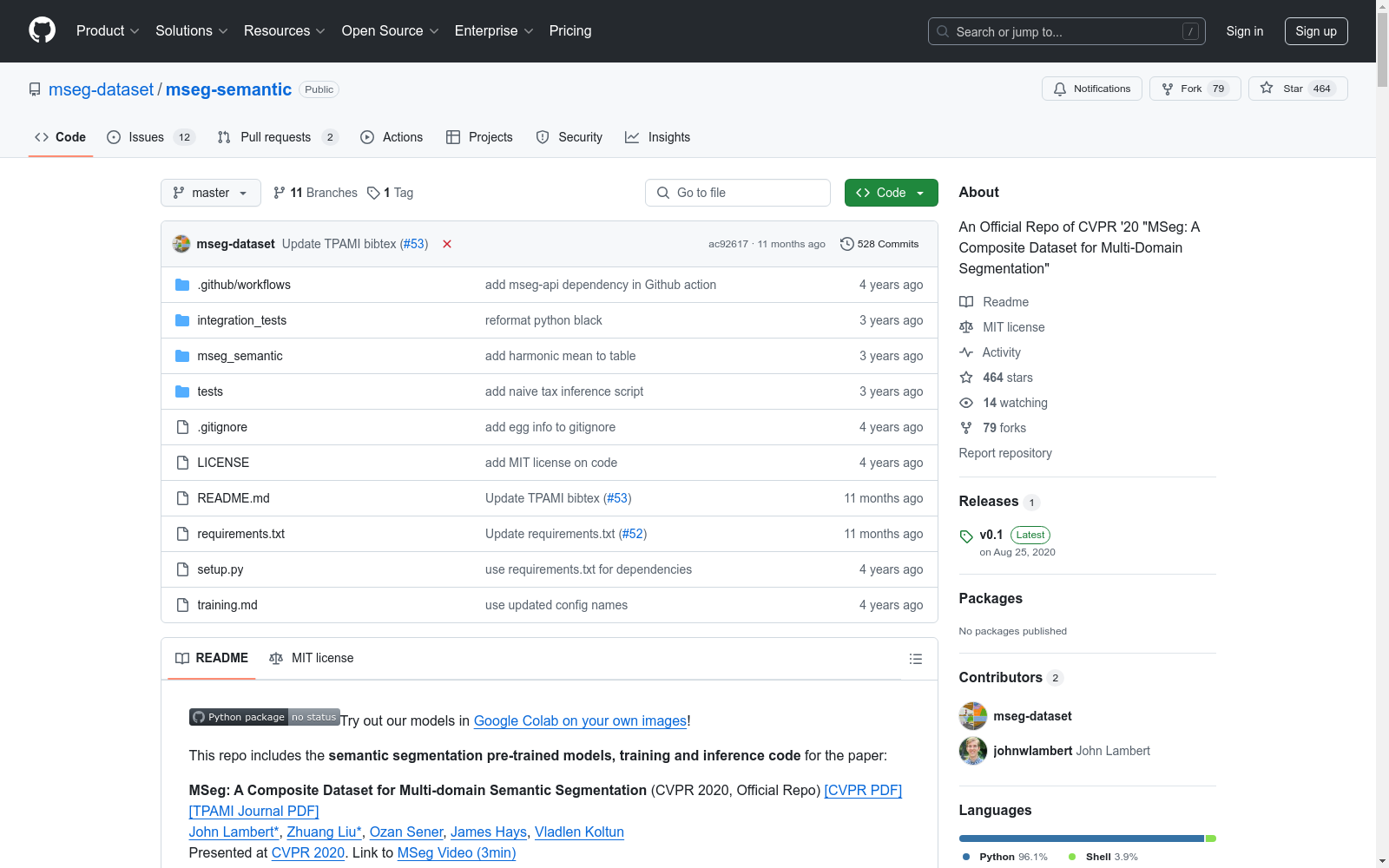Click the integration_tests folder icon
Screen dimensions: 1389x868
pyautogui.click(x=182, y=320)
